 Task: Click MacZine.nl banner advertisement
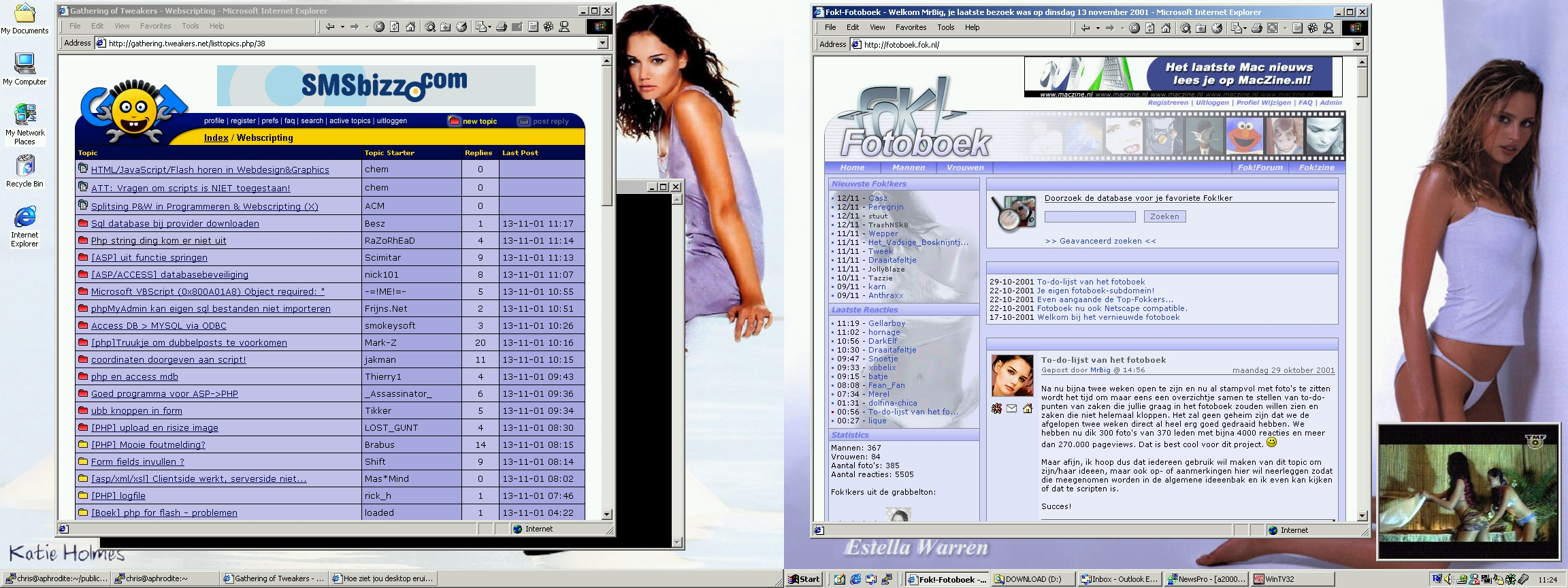pyautogui.click(x=1183, y=77)
